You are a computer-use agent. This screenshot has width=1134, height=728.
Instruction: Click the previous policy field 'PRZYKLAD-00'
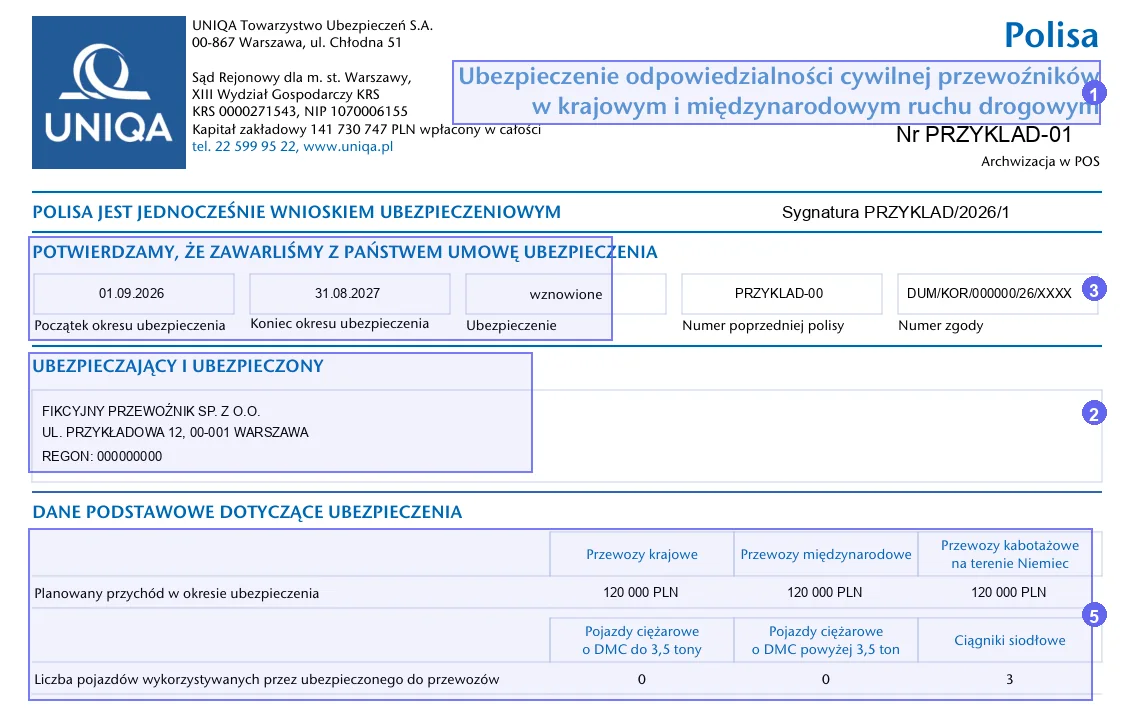click(x=782, y=294)
